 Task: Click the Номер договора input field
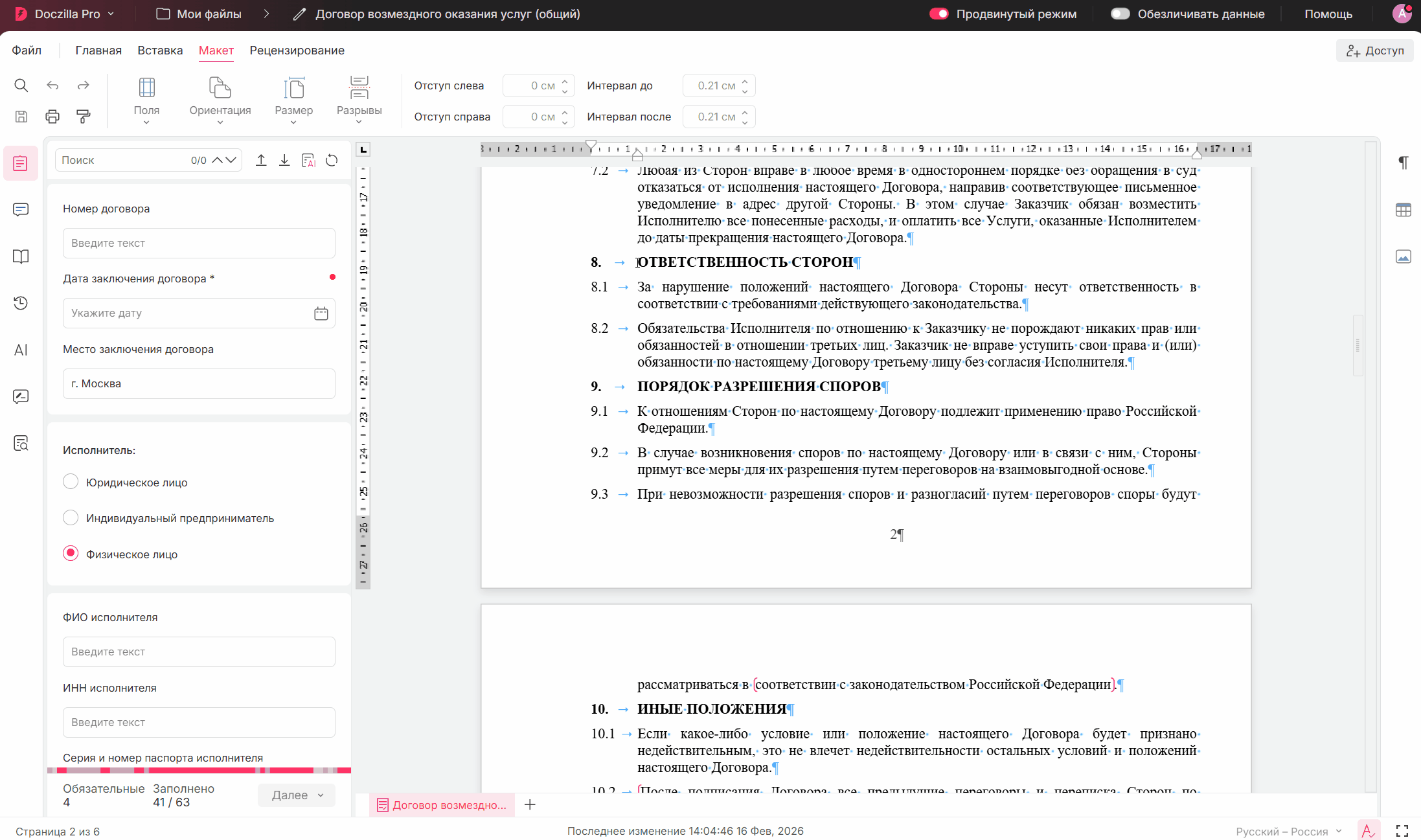[x=199, y=243]
